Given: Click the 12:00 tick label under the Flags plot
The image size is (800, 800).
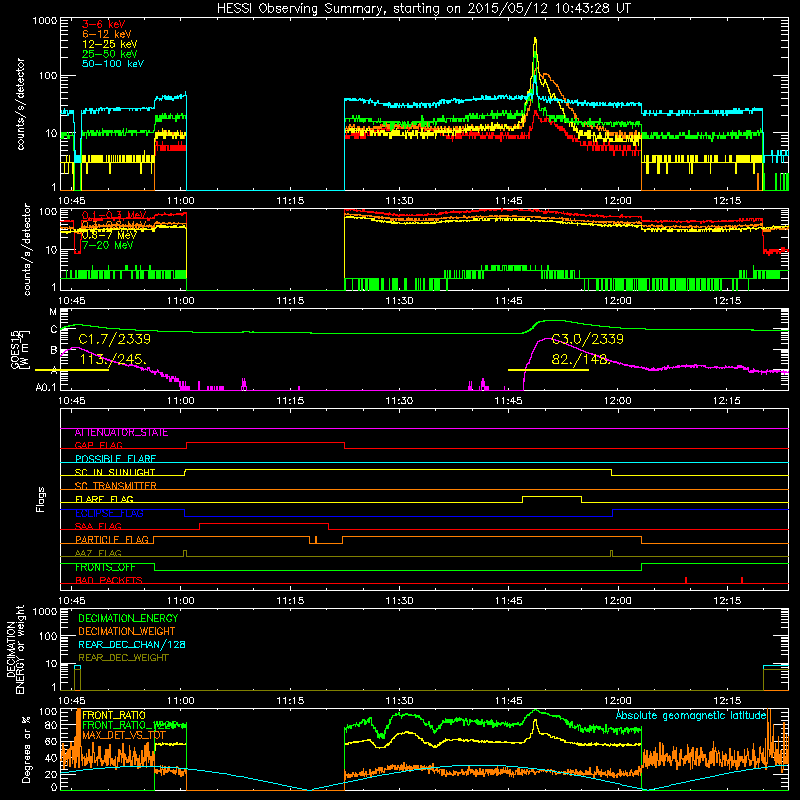Looking at the screenshot, I should pos(617,601).
